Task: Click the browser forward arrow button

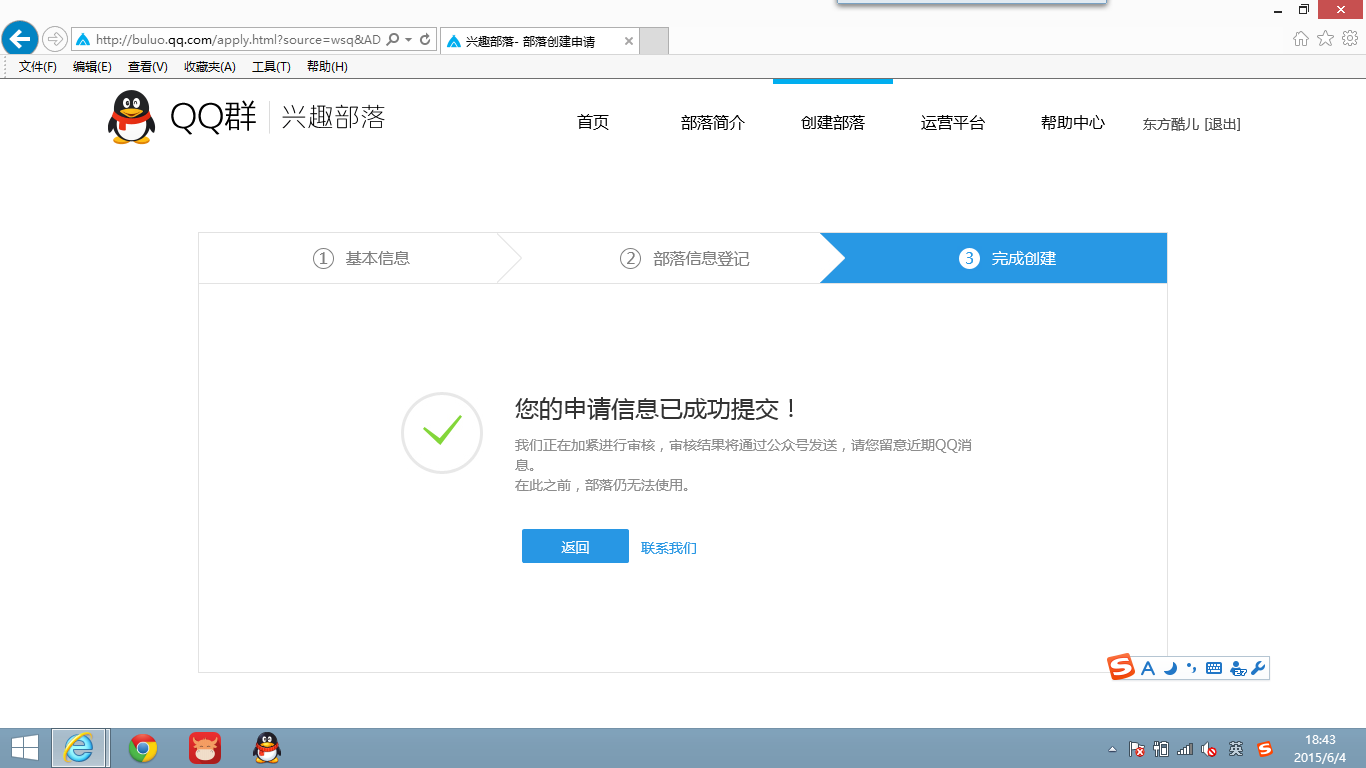Action: point(55,40)
